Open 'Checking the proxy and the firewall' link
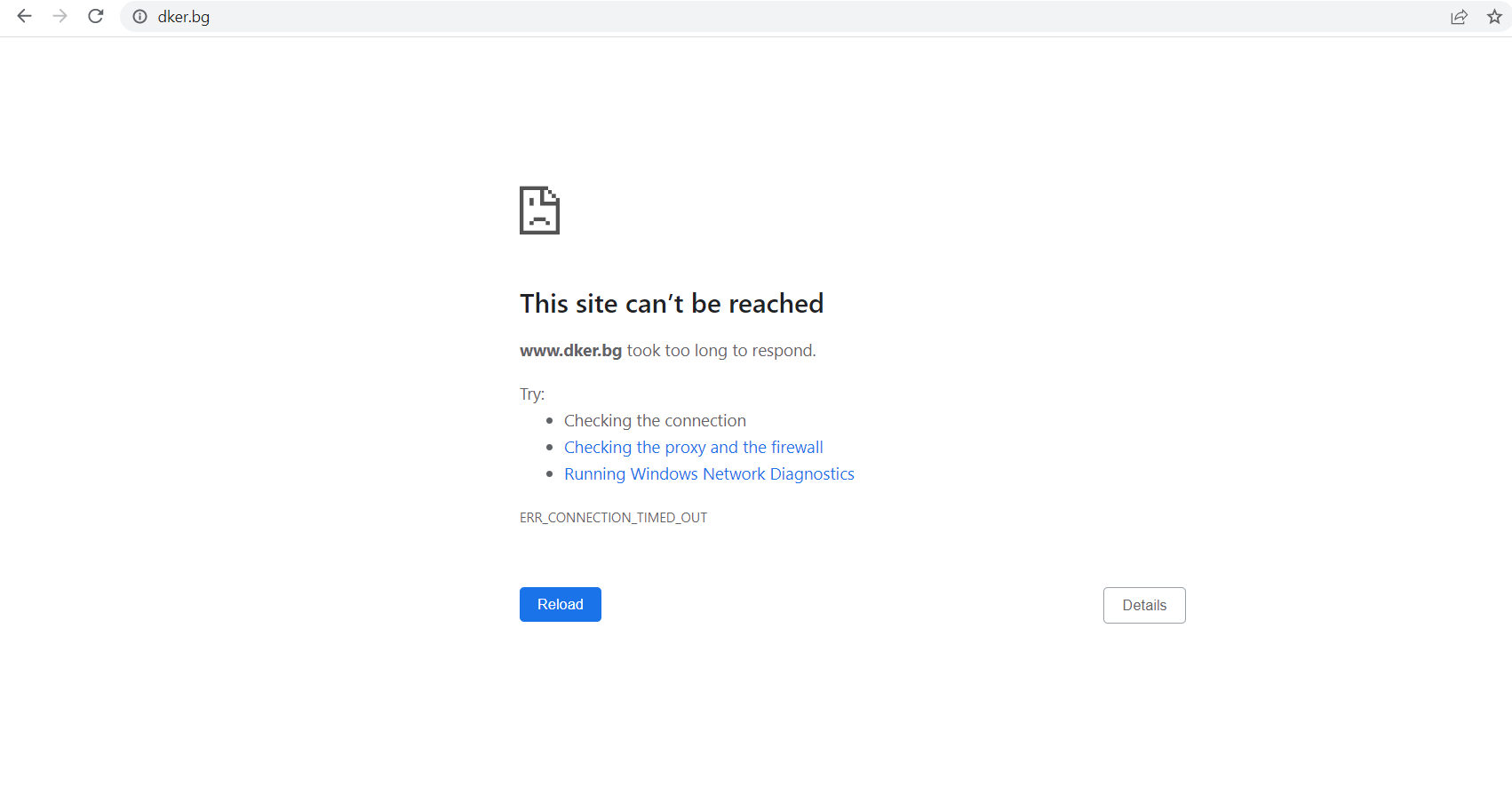This screenshot has width=1512, height=803. point(693,448)
